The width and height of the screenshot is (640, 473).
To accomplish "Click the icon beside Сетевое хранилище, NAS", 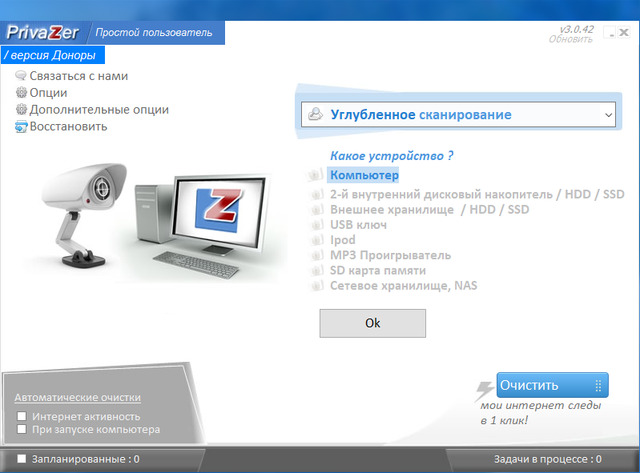I will coord(317,286).
